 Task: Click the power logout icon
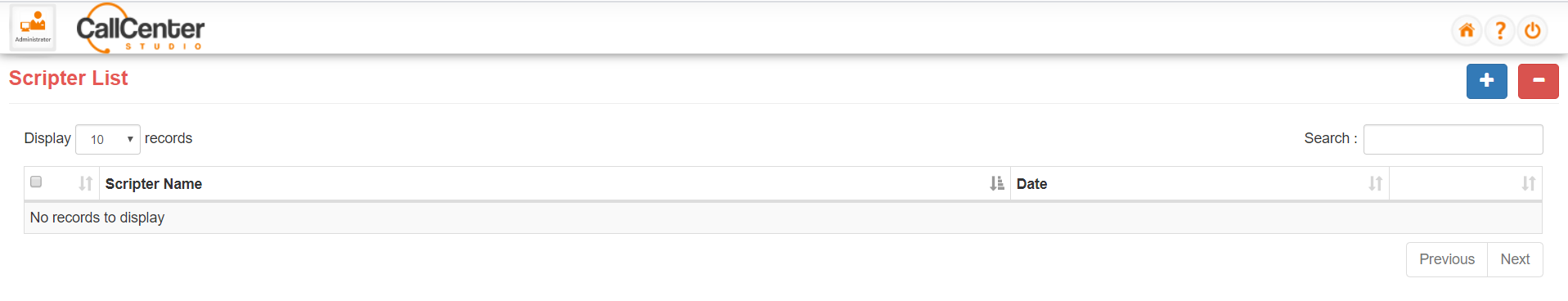(x=1532, y=30)
